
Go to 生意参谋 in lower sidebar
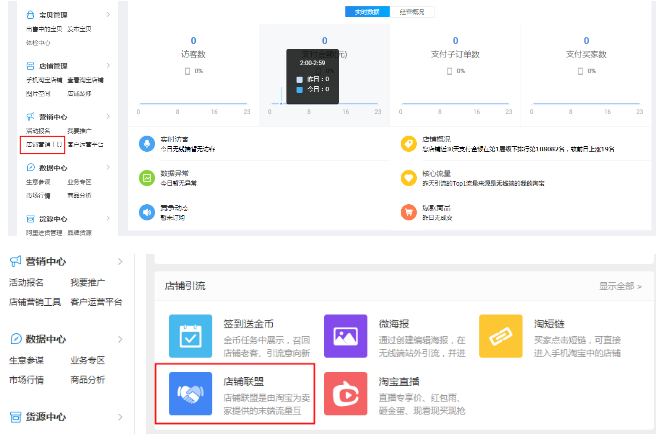point(29,360)
